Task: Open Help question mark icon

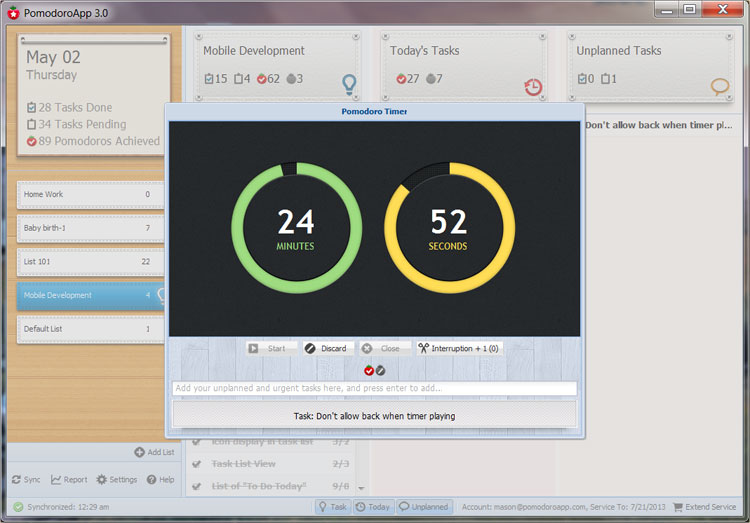Action: (x=152, y=479)
